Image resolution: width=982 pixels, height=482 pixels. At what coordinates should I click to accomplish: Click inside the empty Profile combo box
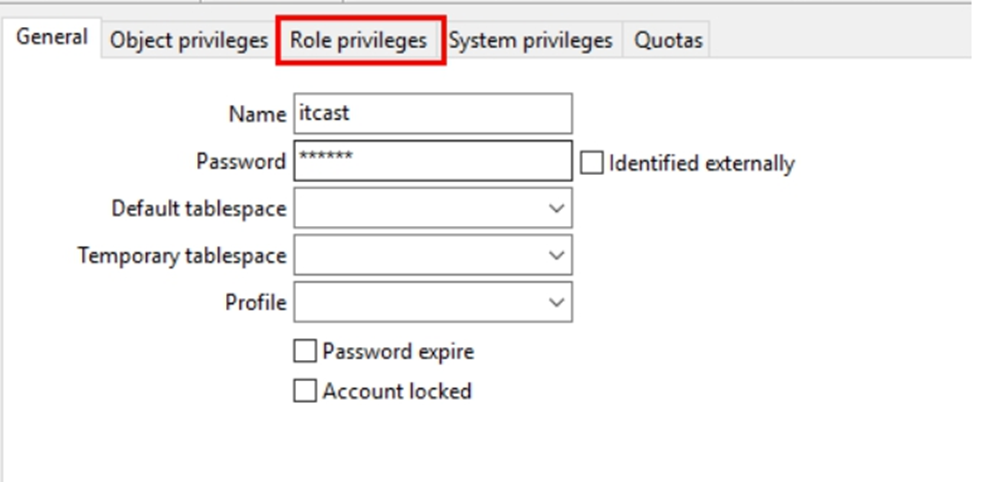coord(433,302)
